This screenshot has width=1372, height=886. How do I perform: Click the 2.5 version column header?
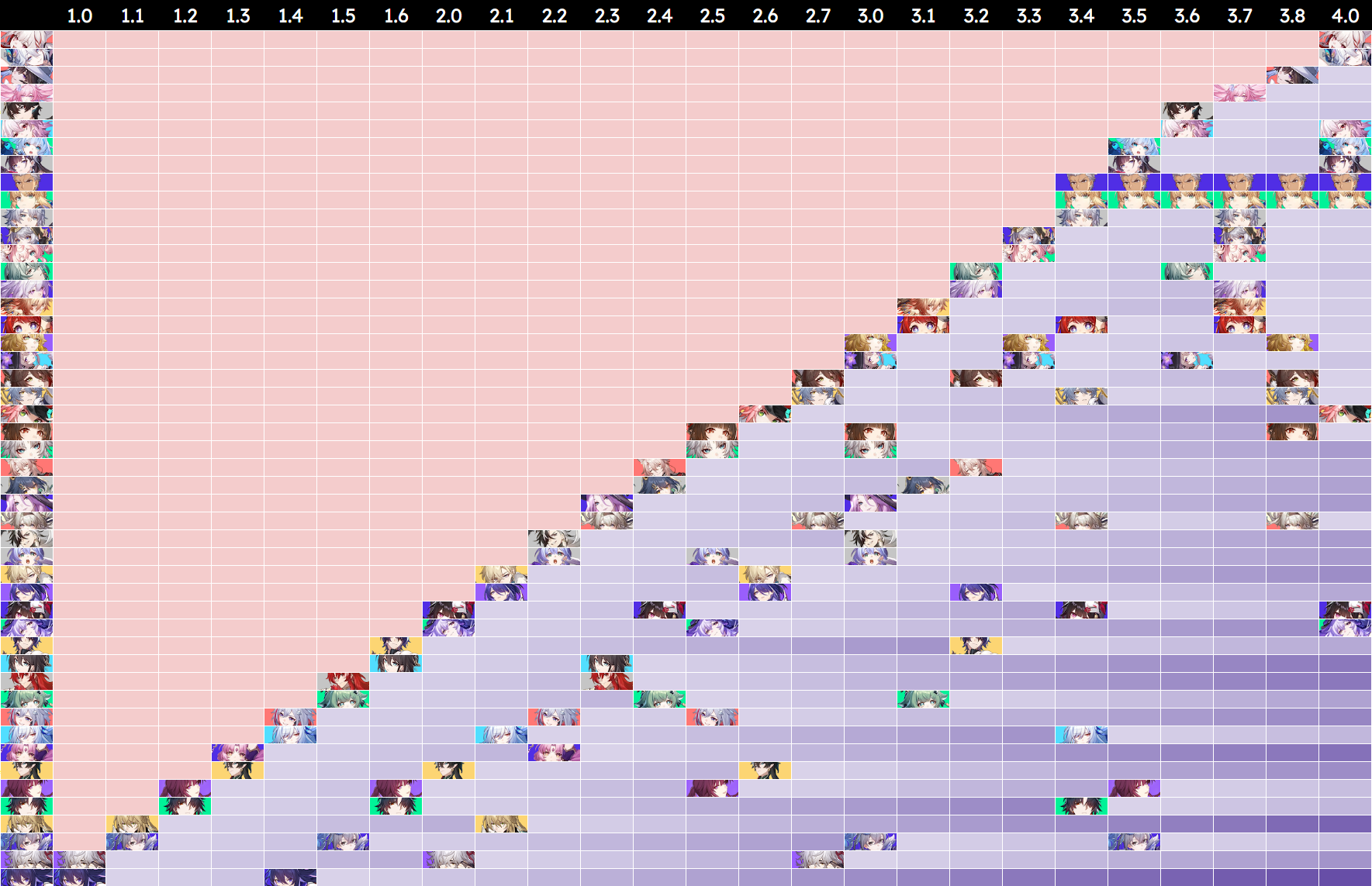(712, 16)
